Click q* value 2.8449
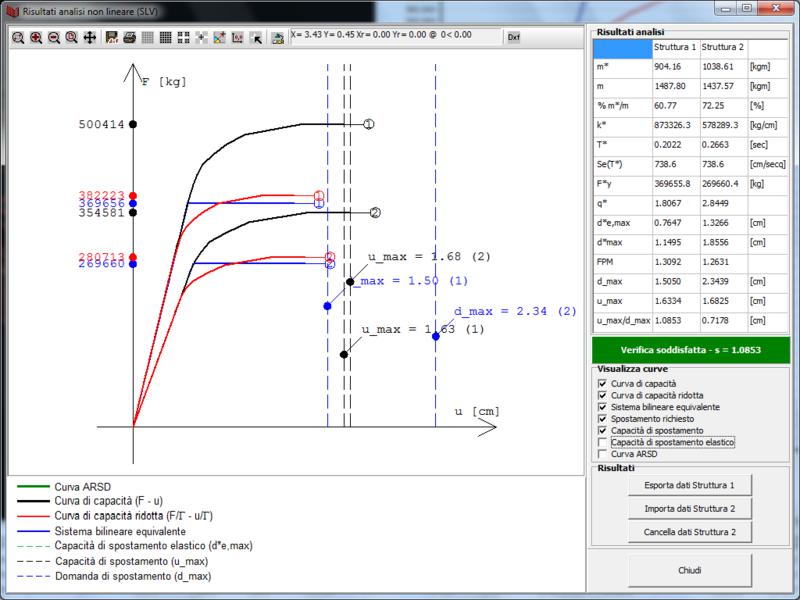 [x=724, y=203]
